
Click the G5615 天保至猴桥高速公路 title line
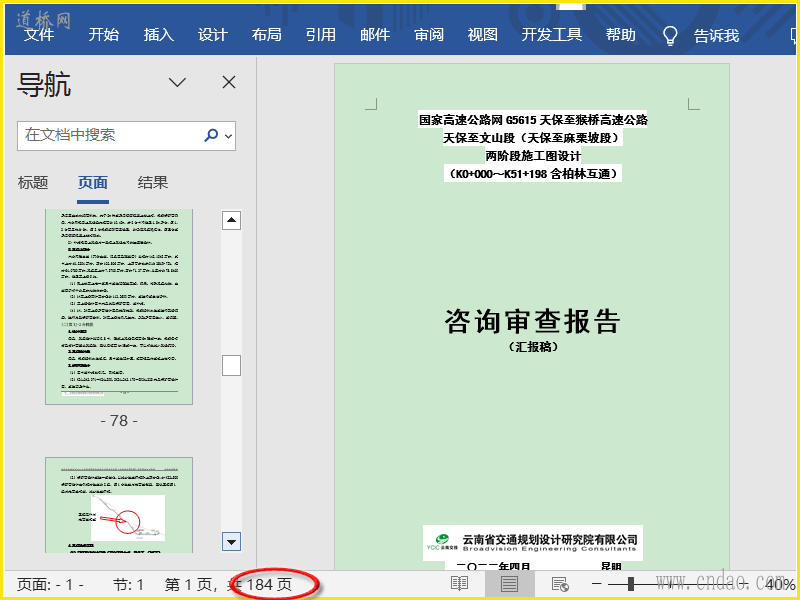(x=533, y=120)
